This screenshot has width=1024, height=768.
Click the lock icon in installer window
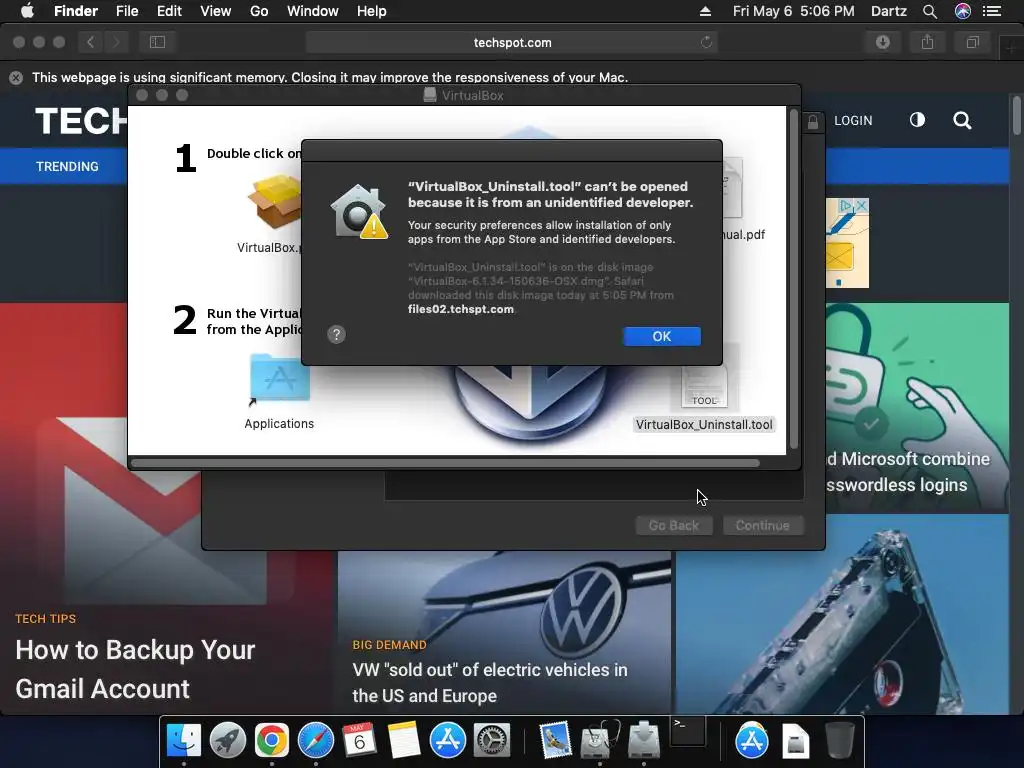click(x=813, y=122)
